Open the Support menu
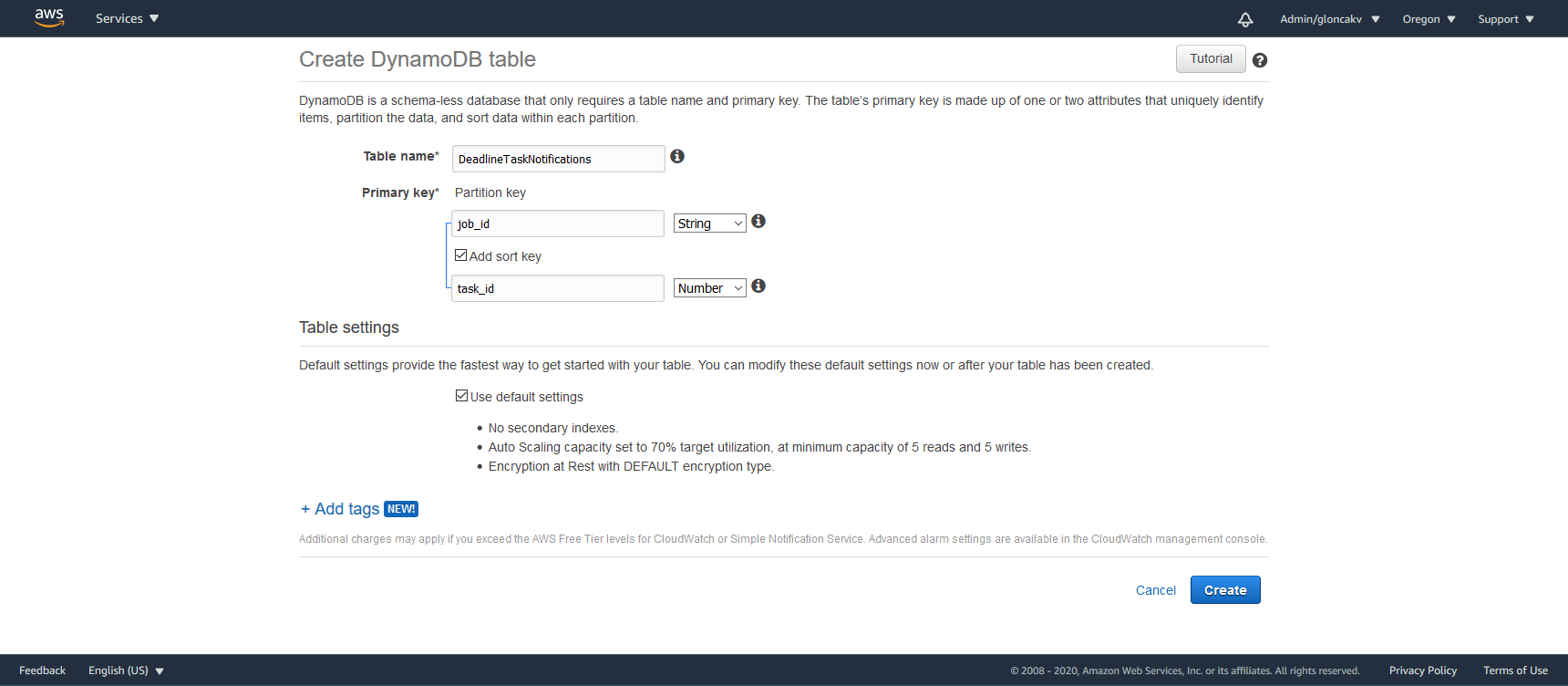The height and width of the screenshot is (686, 1568). 1506,19
